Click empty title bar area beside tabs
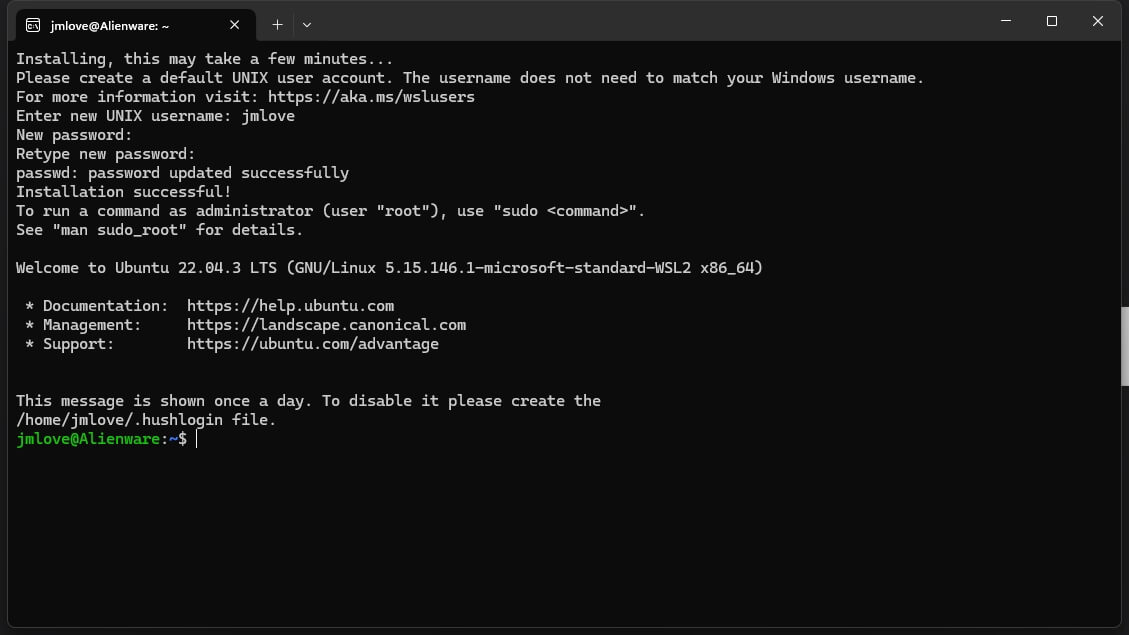 (x=650, y=22)
